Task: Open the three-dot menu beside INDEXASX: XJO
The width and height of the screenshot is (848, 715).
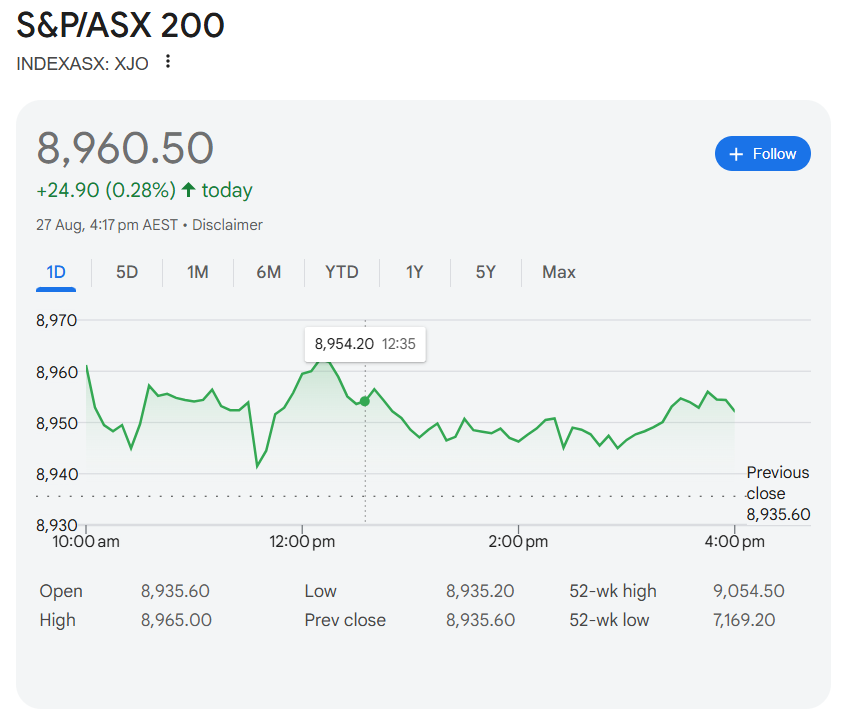Action: pyautogui.click(x=168, y=62)
